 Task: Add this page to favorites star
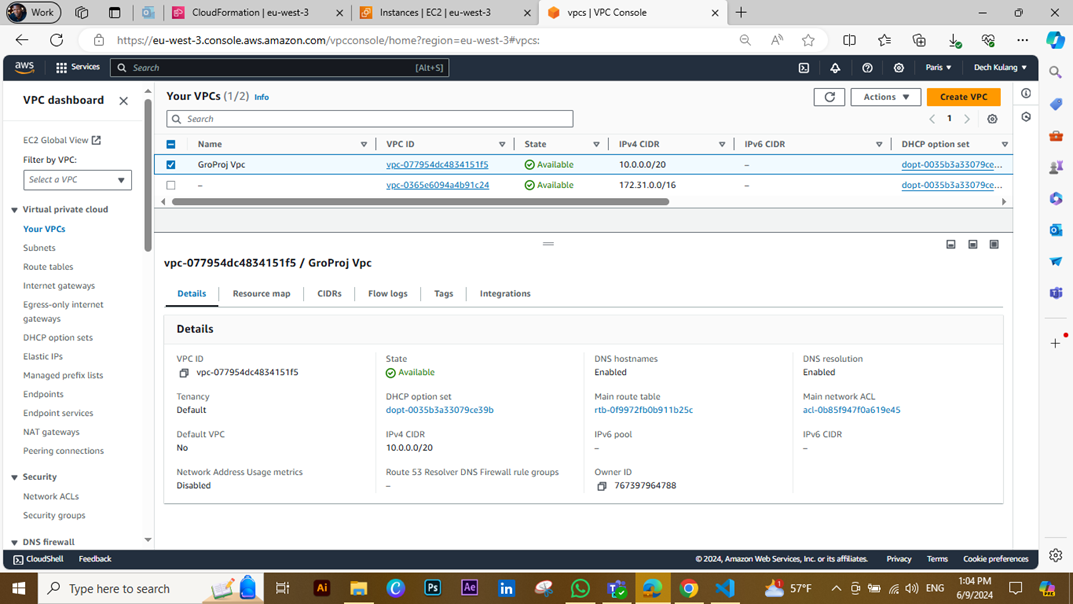[808, 40]
